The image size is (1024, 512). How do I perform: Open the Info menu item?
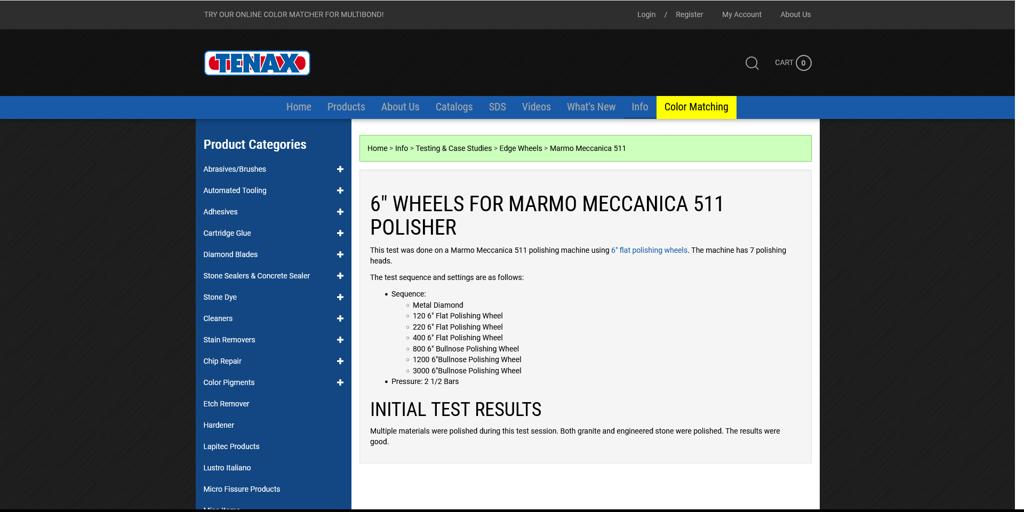(640, 107)
